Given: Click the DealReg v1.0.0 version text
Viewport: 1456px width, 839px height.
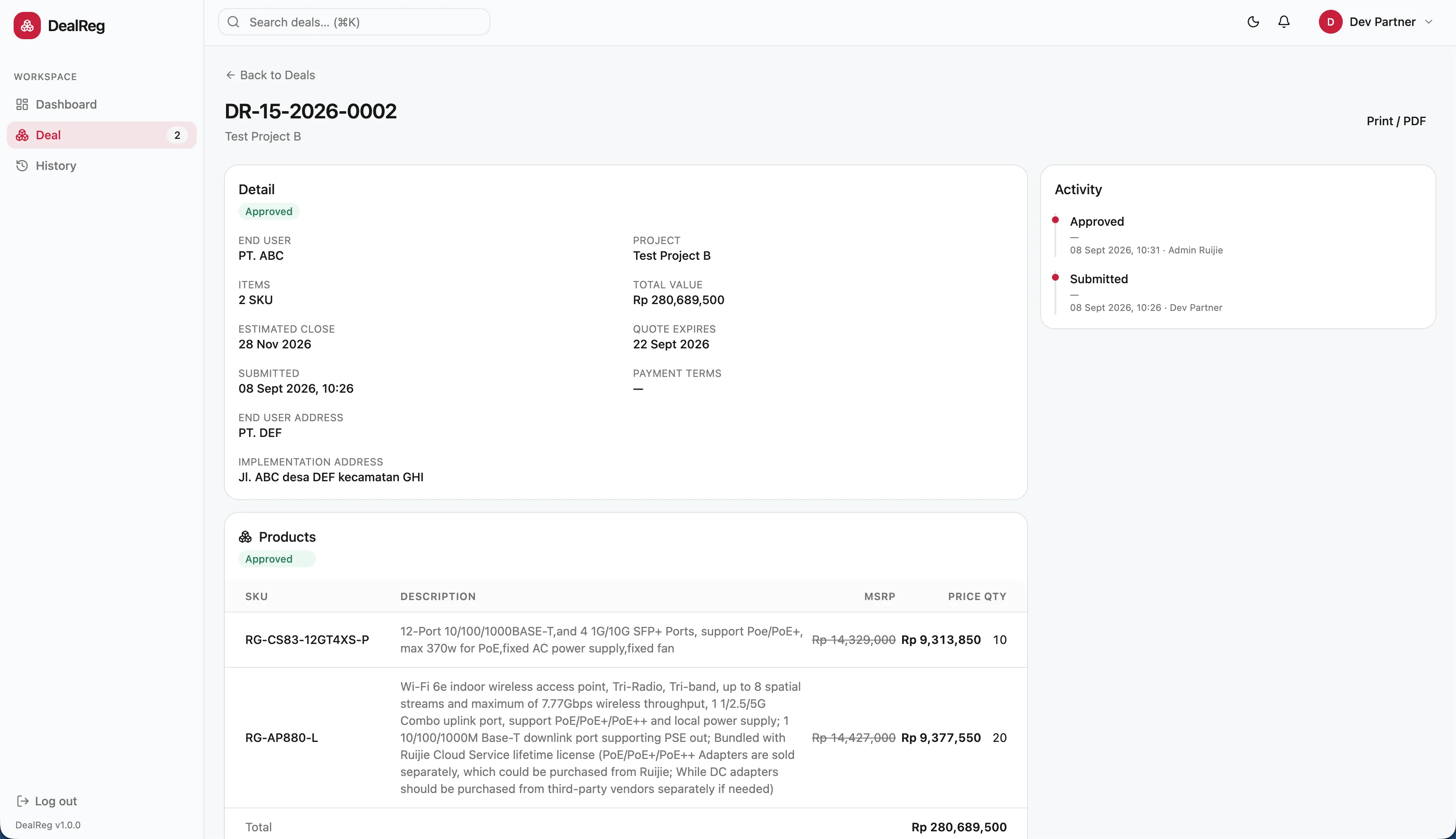Looking at the screenshot, I should click(48, 825).
